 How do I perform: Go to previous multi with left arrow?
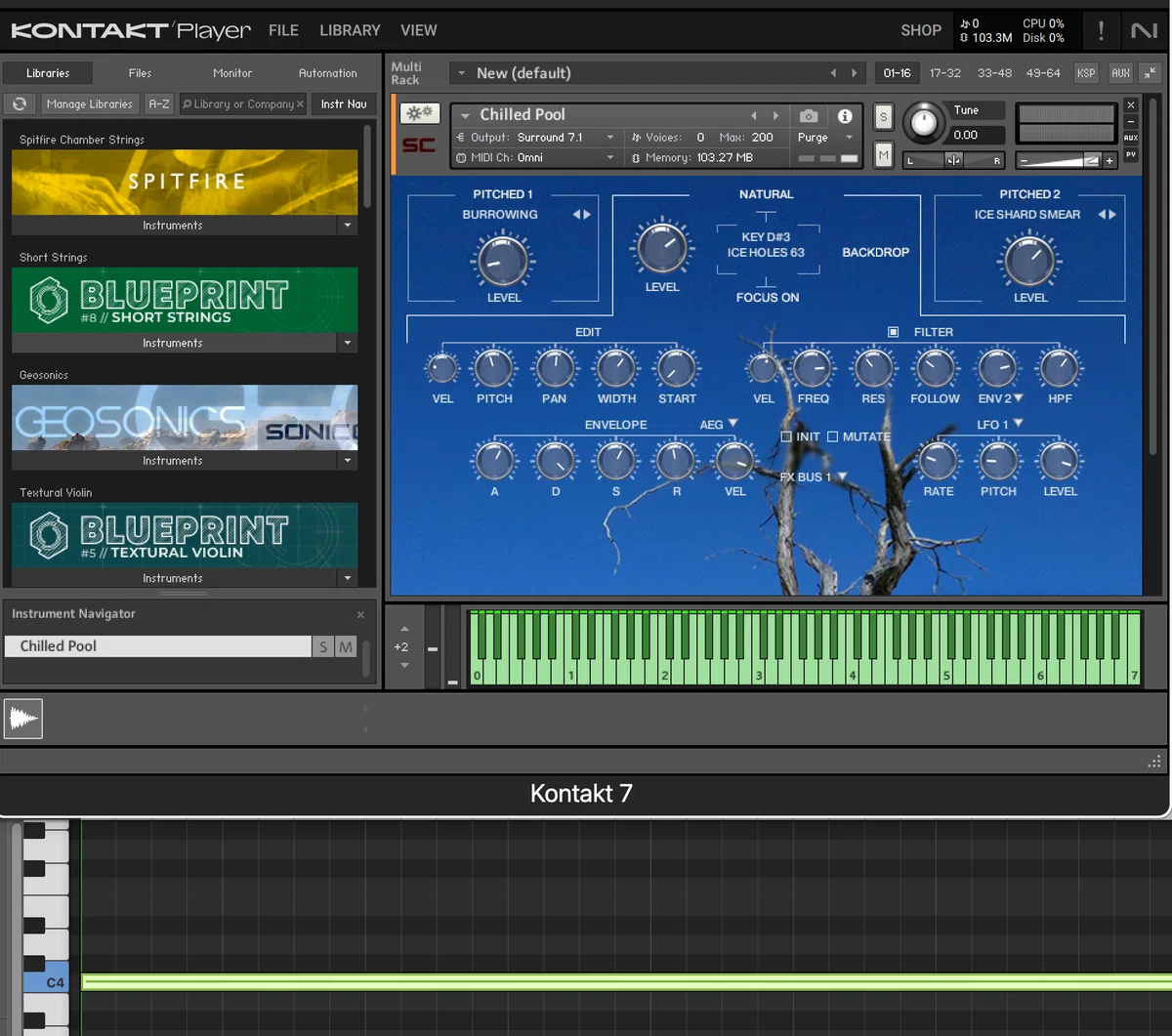833,73
